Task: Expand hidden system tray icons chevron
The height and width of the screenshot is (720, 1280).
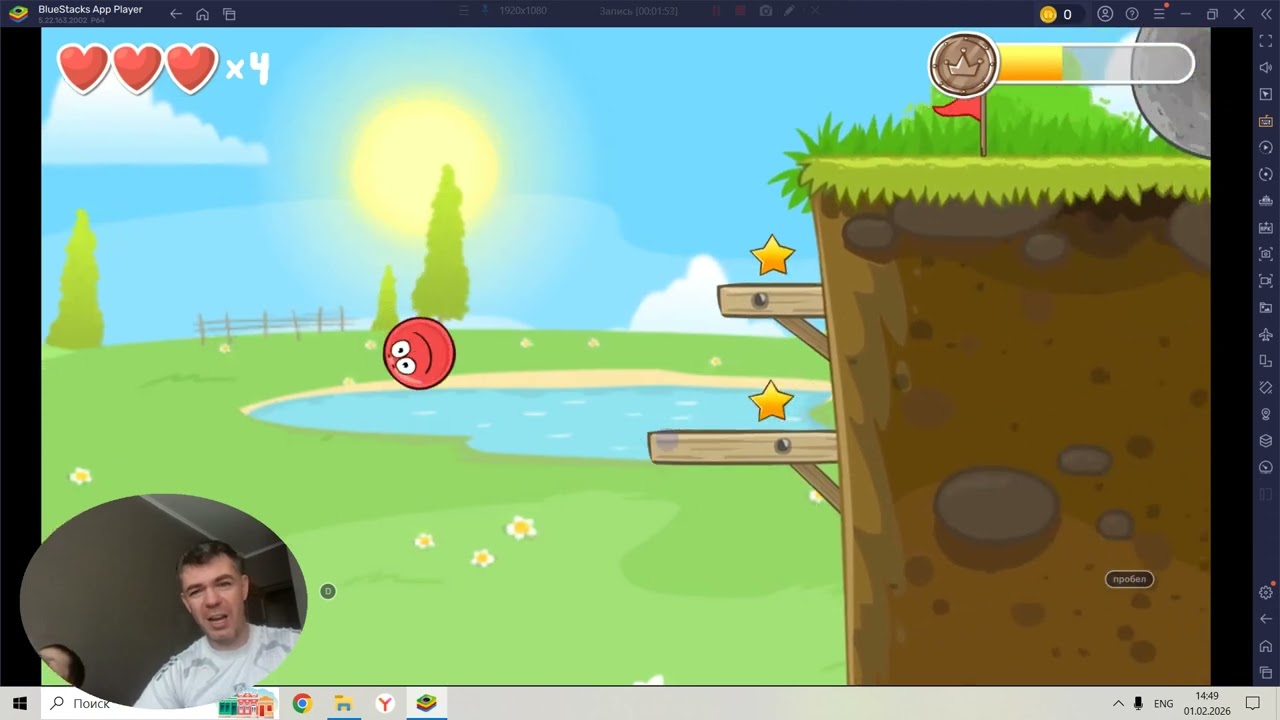Action: point(1118,704)
